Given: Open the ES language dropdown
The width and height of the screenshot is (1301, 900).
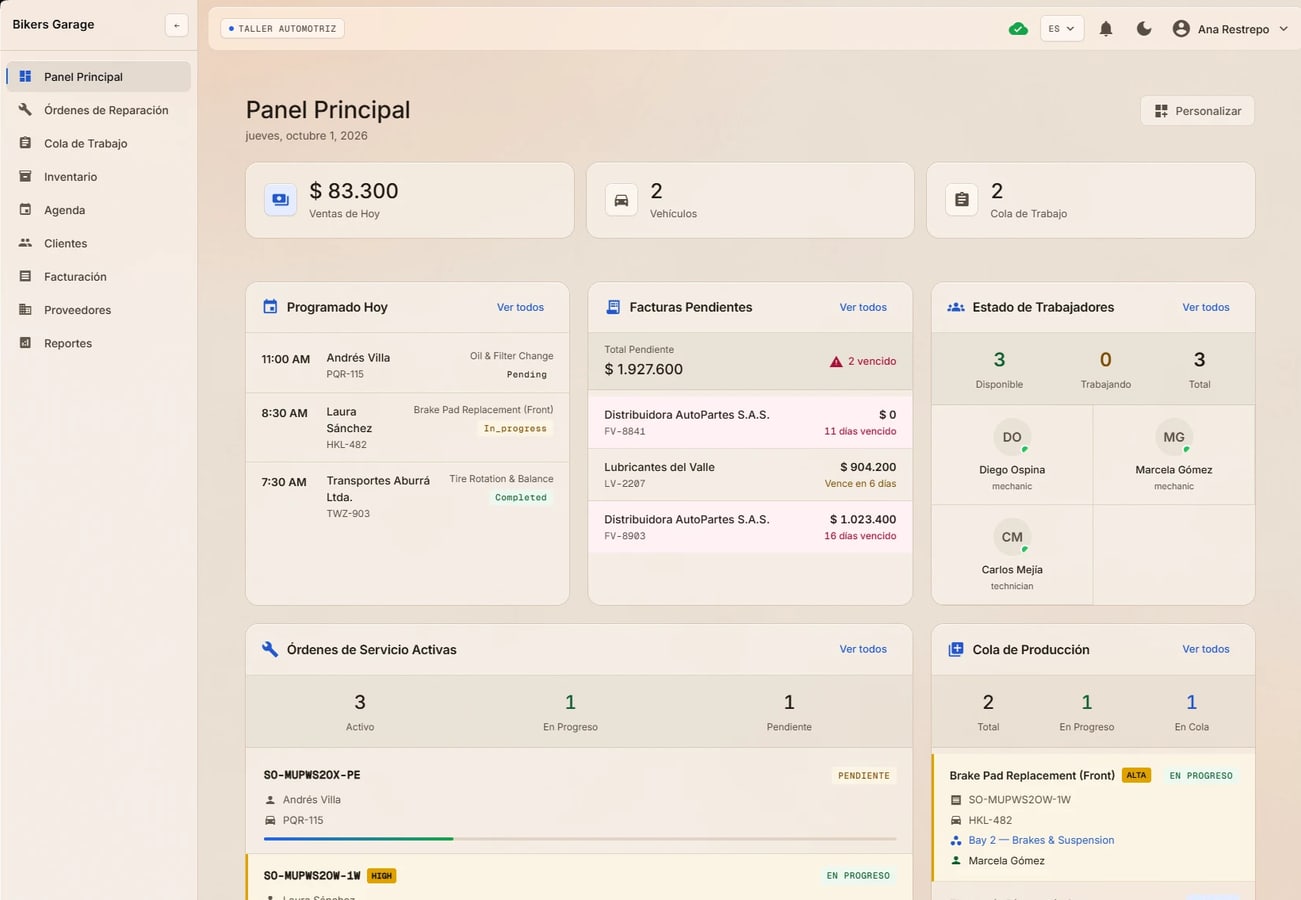Looking at the screenshot, I should click(1062, 29).
